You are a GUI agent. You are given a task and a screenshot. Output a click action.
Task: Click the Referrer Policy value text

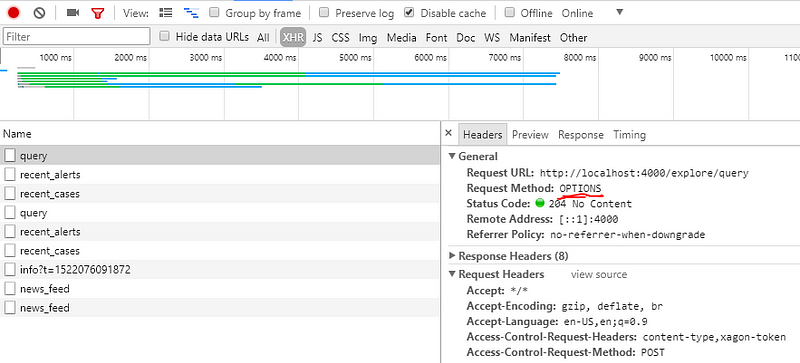click(627, 235)
